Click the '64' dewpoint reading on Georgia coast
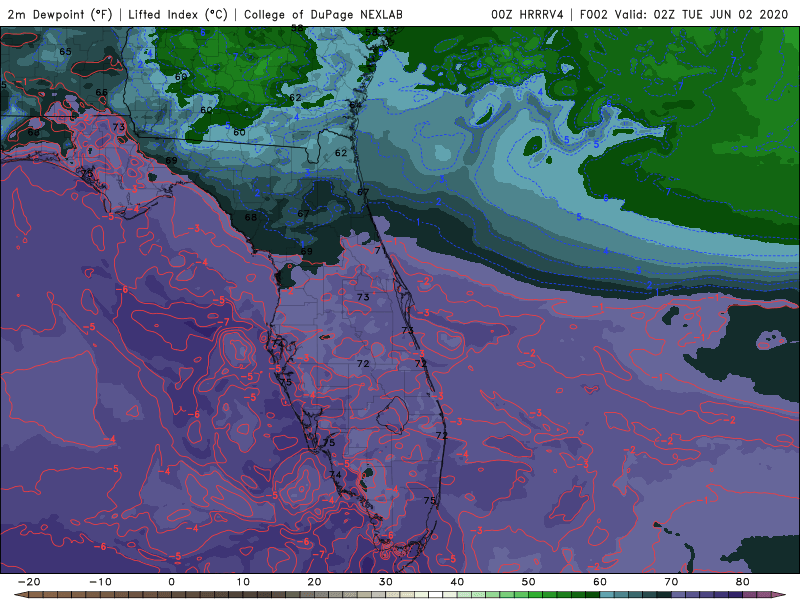The height and width of the screenshot is (600, 800). [x=355, y=105]
